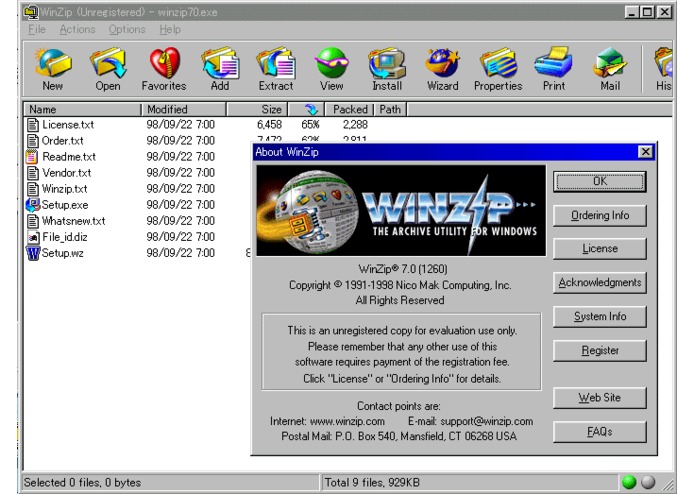Click the Mail toolbar icon

(x=610, y=63)
